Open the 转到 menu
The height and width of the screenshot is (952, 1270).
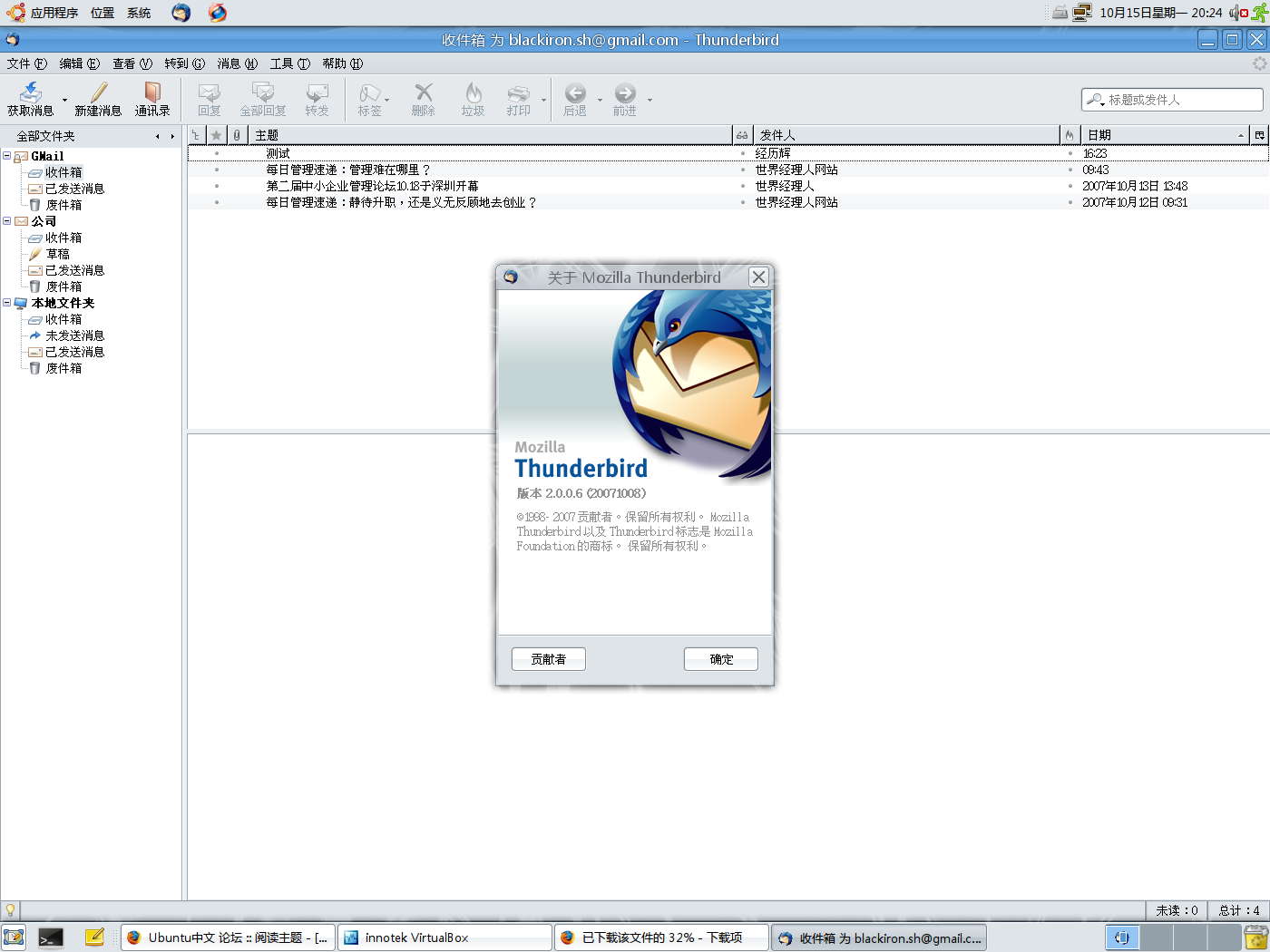[x=184, y=63]
